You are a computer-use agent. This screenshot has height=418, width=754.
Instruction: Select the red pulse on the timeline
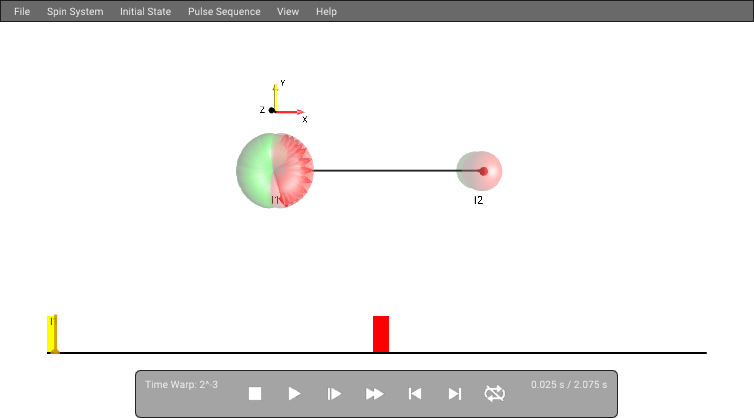[x=381, y=334]
